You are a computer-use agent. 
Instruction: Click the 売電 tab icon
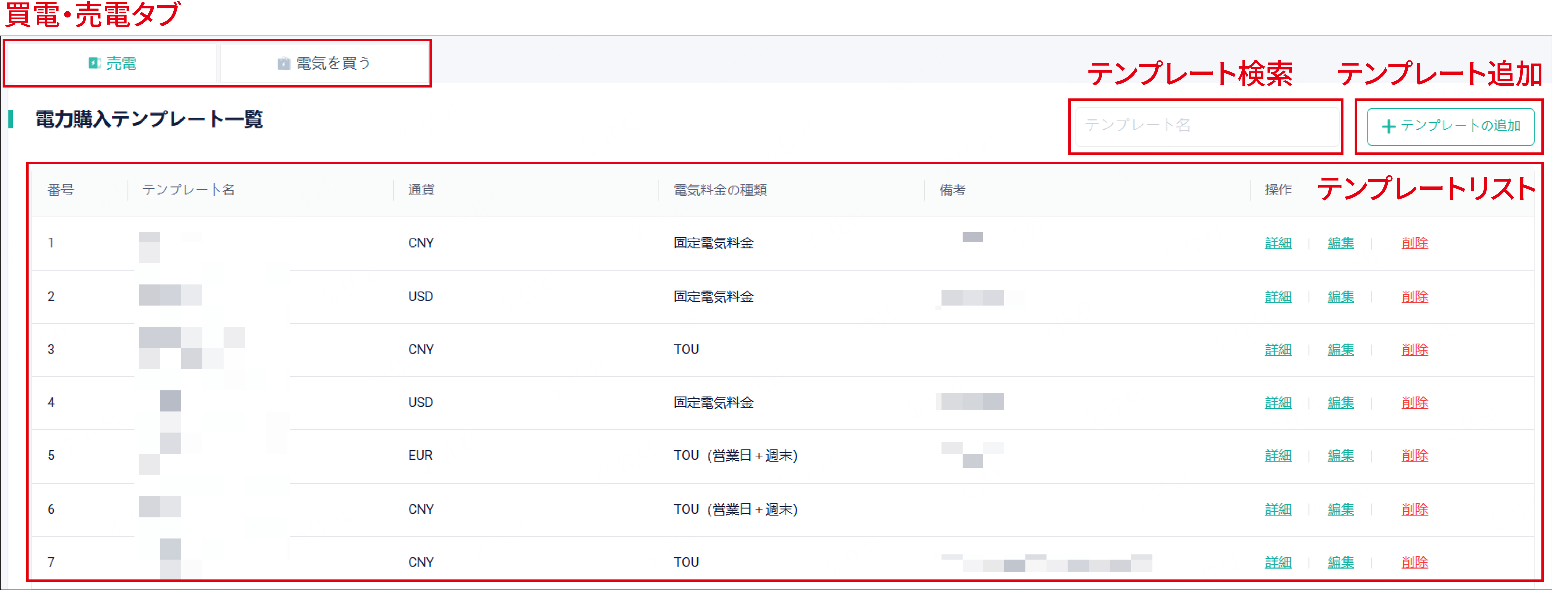(94, 63)
